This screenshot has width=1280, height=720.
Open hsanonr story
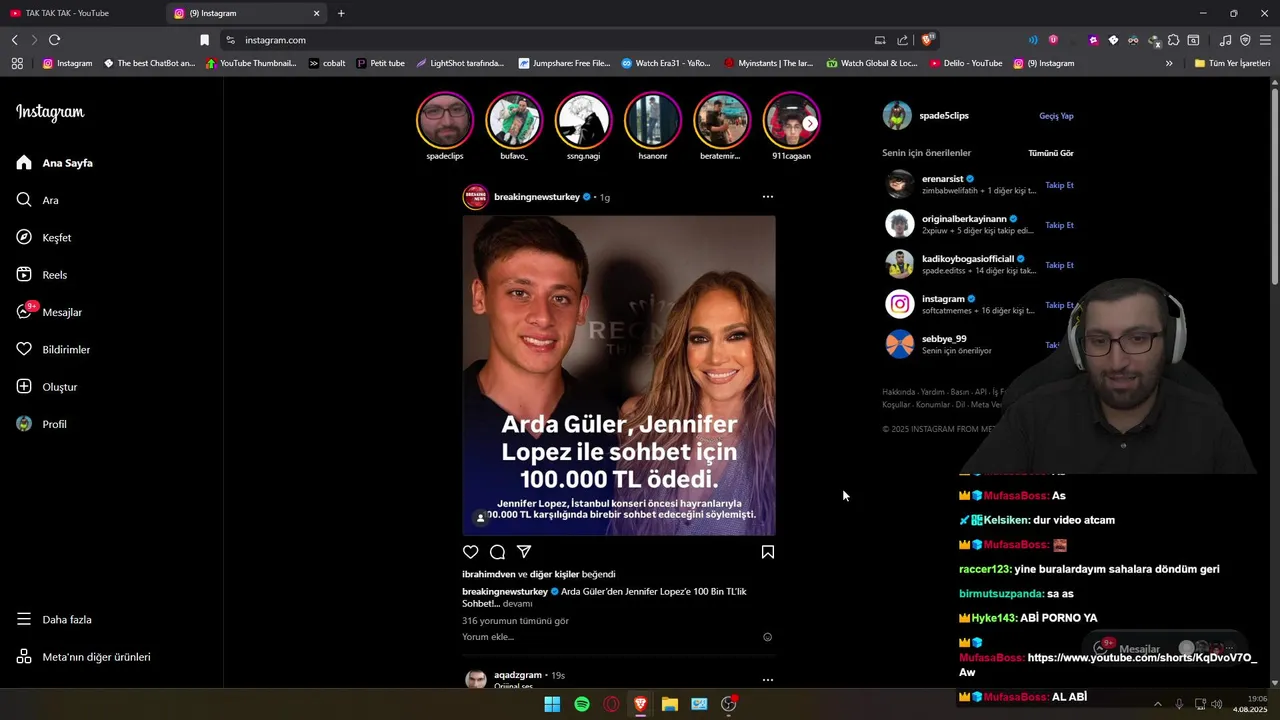tap(652, 120)
